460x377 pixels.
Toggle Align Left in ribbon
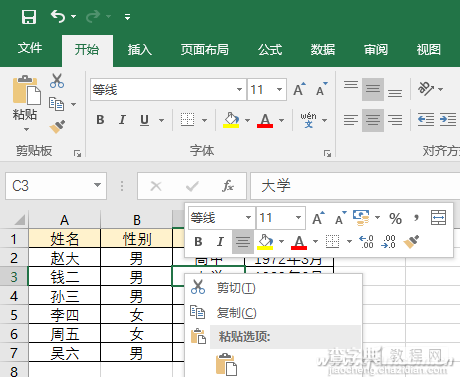pos(351,120)
